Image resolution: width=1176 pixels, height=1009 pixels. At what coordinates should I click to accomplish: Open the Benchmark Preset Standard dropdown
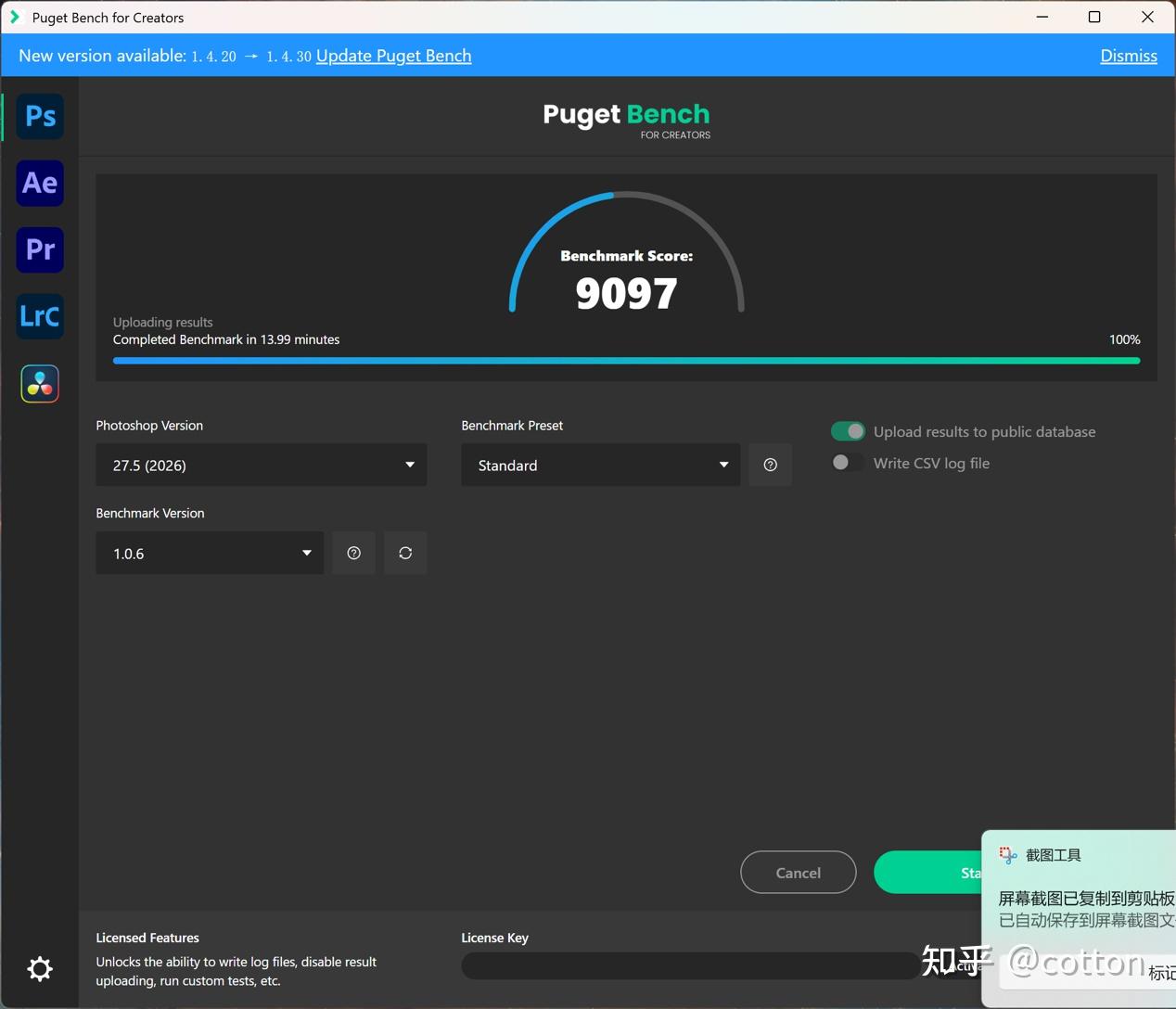(x=600, y=465)
